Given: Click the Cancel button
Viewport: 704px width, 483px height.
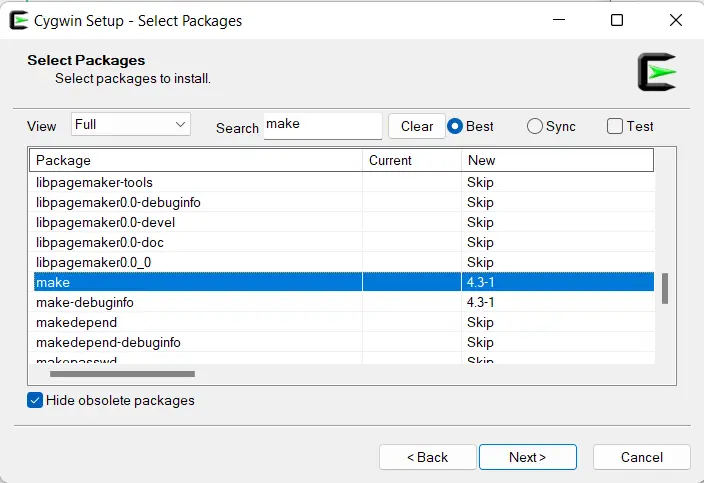Looking at the screenshot, I should click(x=642, y=457).
